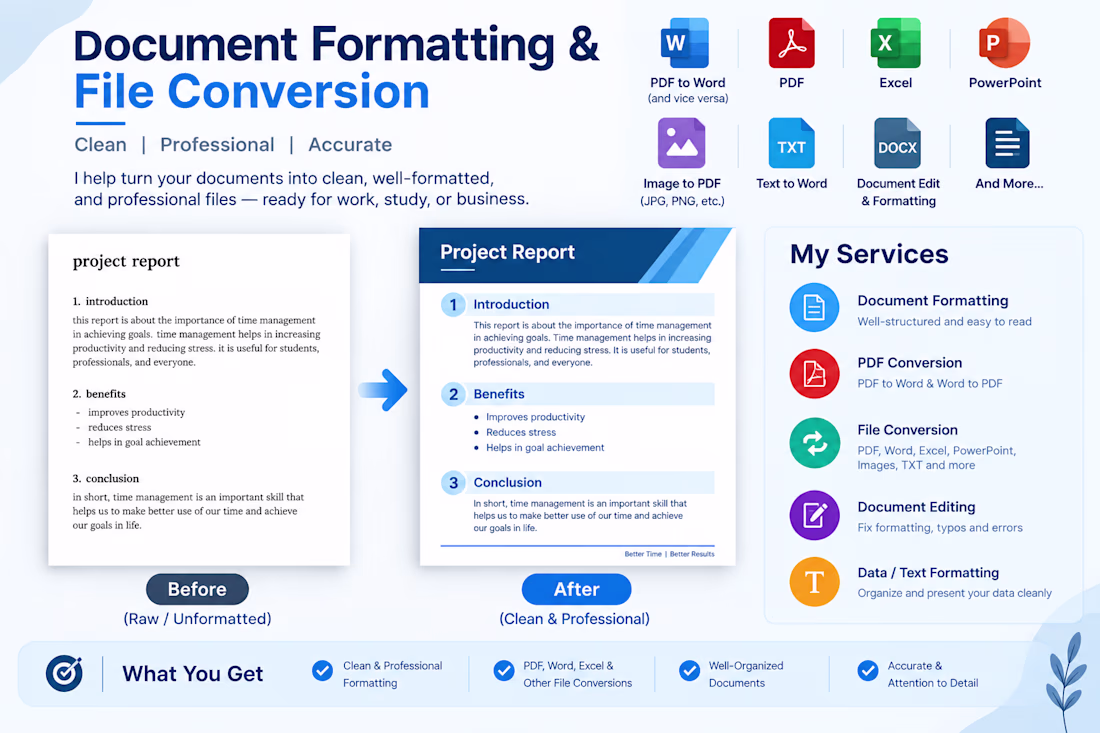Click the 'PDF Conversion' service title
The width and height of the screenshot is (1100, 733).
point(909,363)
